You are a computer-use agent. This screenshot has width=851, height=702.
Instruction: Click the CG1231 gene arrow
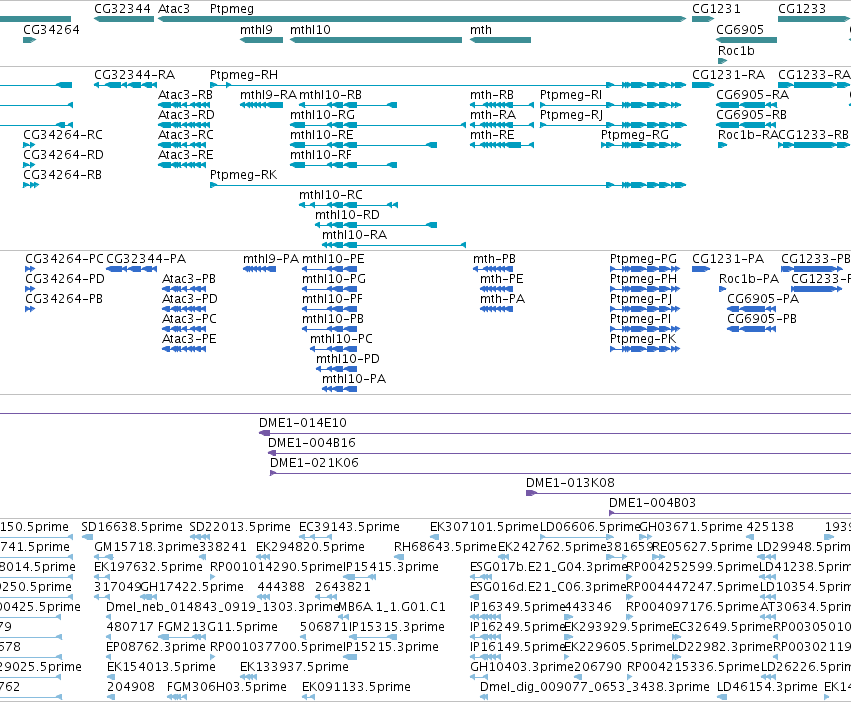click(x=703, y=19)
